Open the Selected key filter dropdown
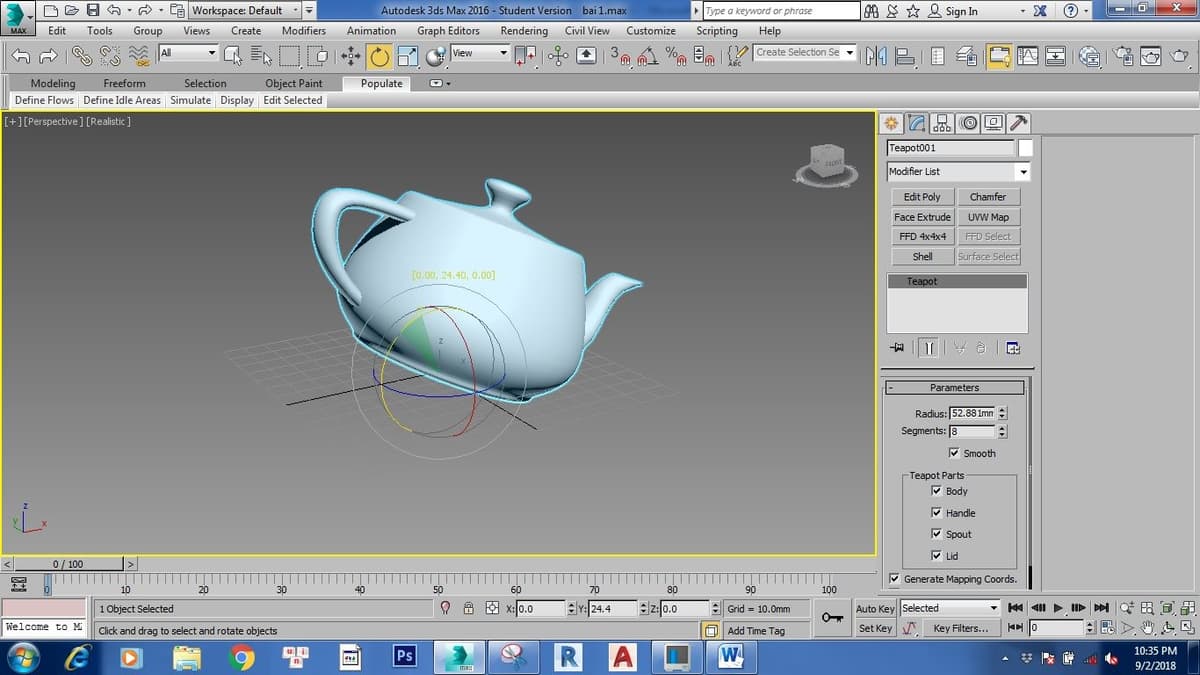The width and height of the screenshot is (1200, 675). pyautogui.click(x=950, y=608)
